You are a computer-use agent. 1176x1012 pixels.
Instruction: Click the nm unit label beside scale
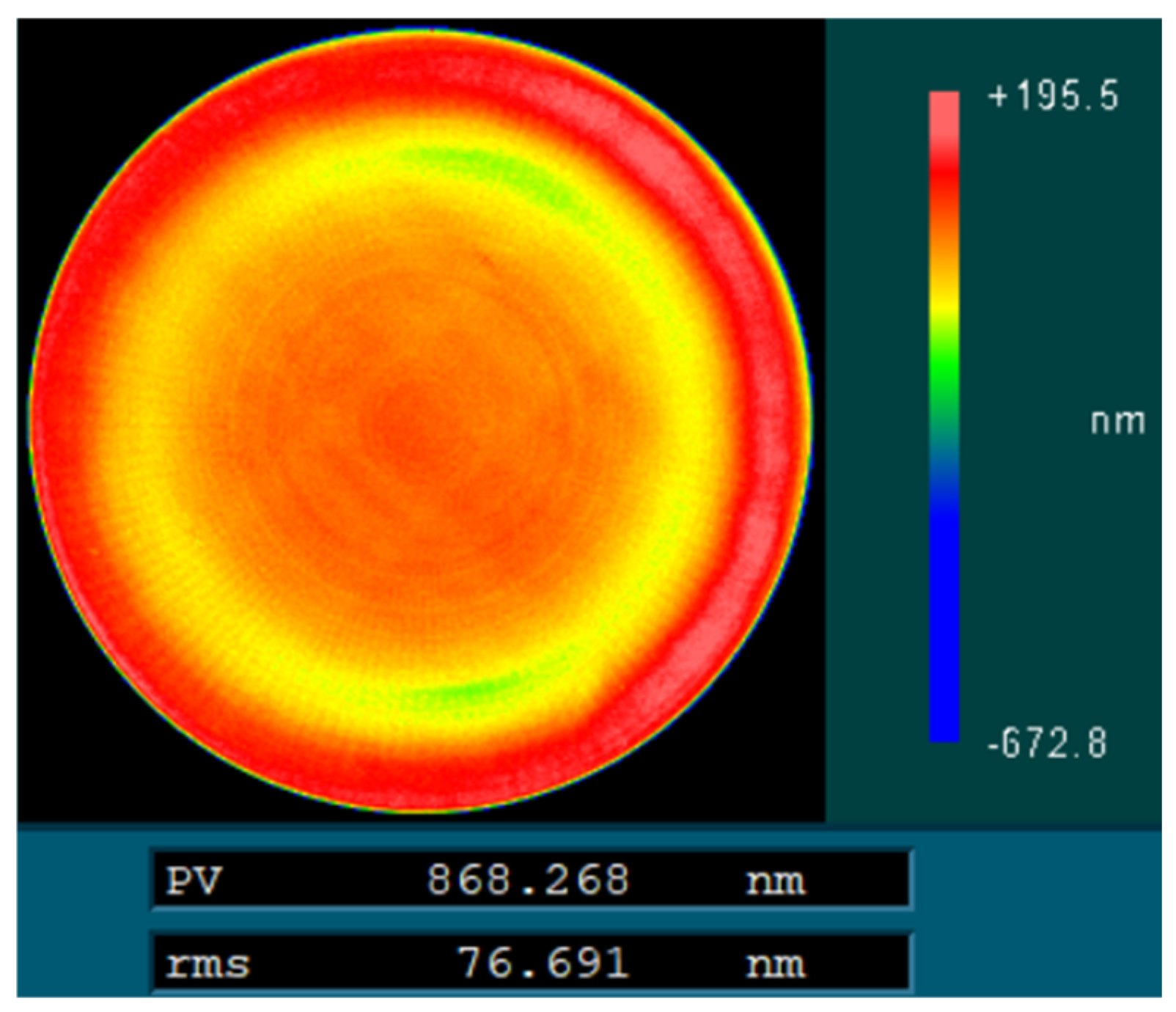click(x=1117, y=422)
